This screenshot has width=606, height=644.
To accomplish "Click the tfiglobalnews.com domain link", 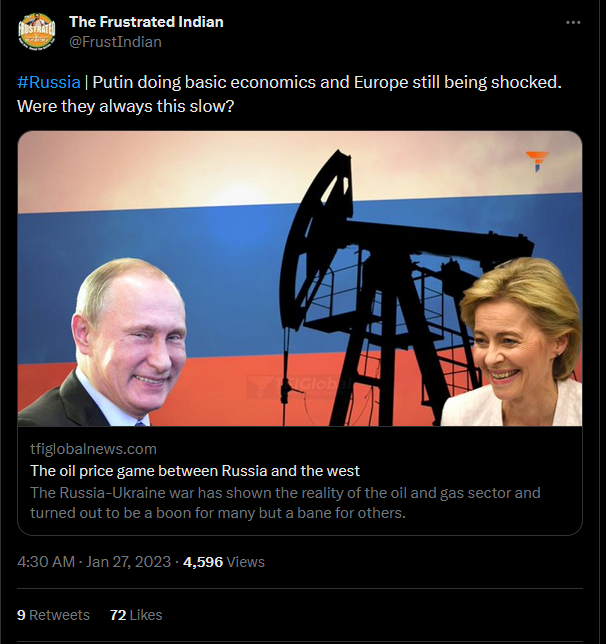I will (x=93, y=449).
